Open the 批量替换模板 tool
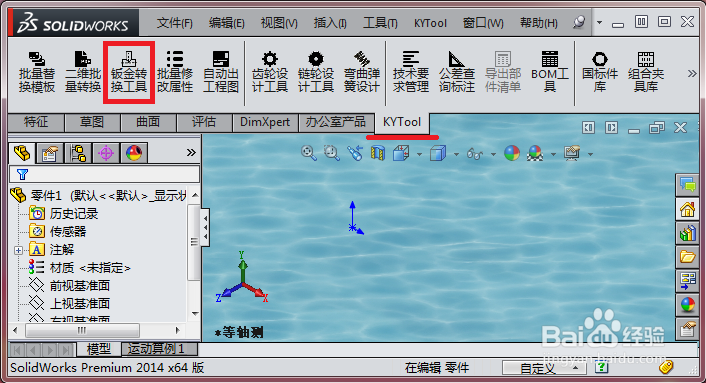Image resolution: width=706 pixels, height=383 pixels. [37, 72]
